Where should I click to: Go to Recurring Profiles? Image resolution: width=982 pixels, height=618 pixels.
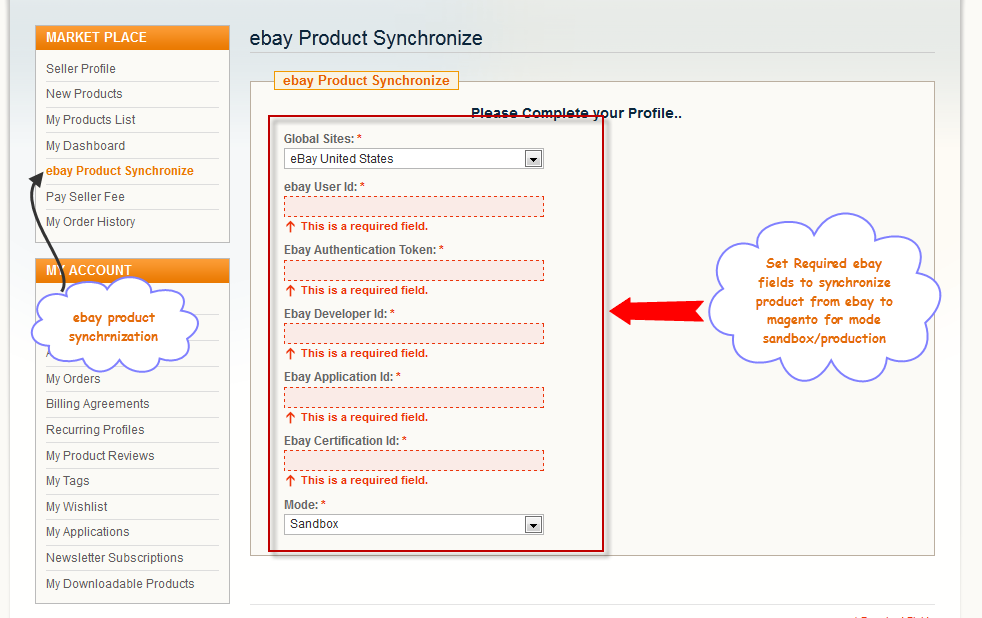(95, 430)
